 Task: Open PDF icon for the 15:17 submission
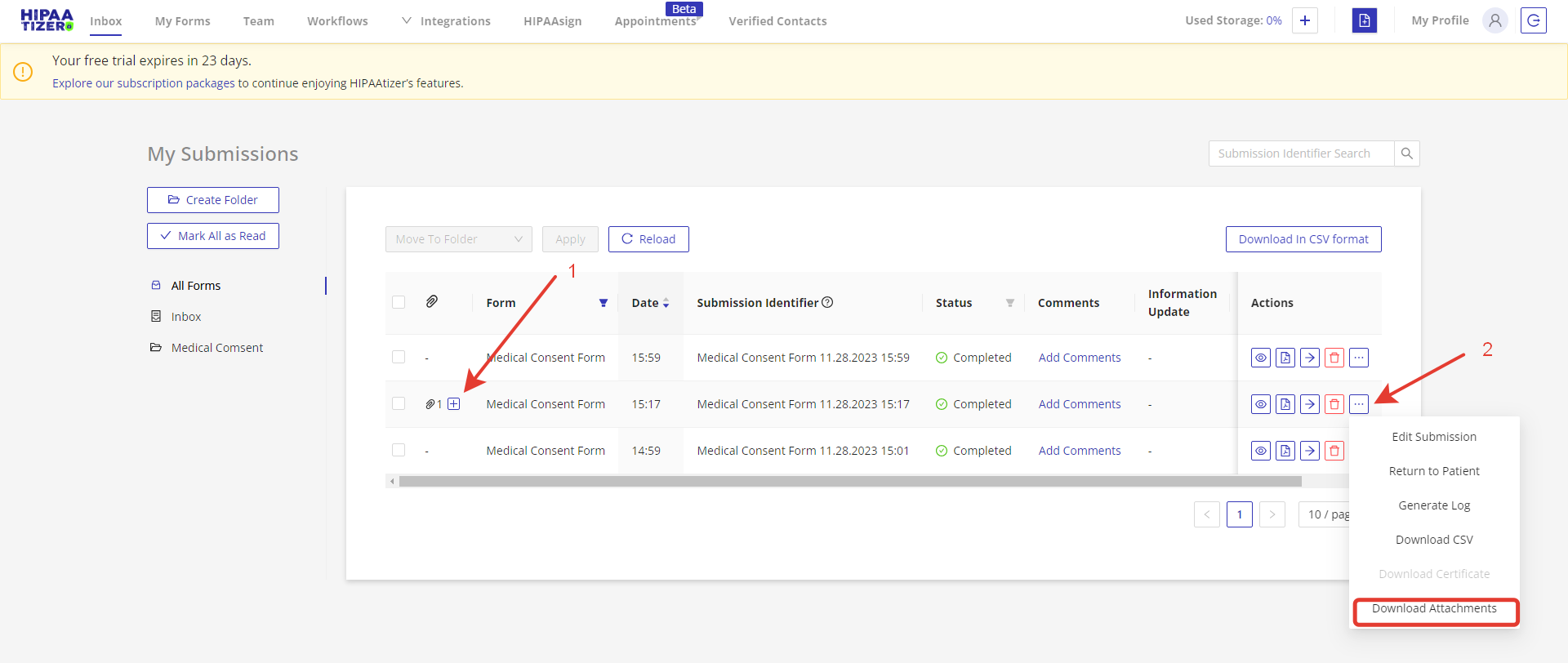(x=1285, y=404)
